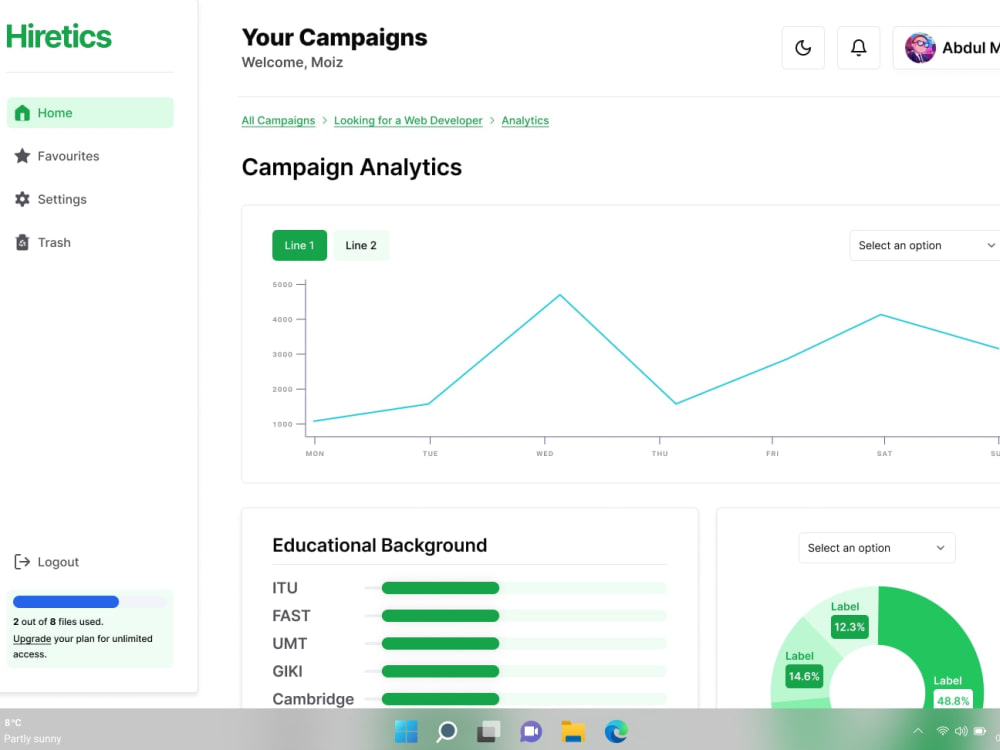Open Windows Start menu
Screen dimensions: 1000x750
[x=406, y=731]
